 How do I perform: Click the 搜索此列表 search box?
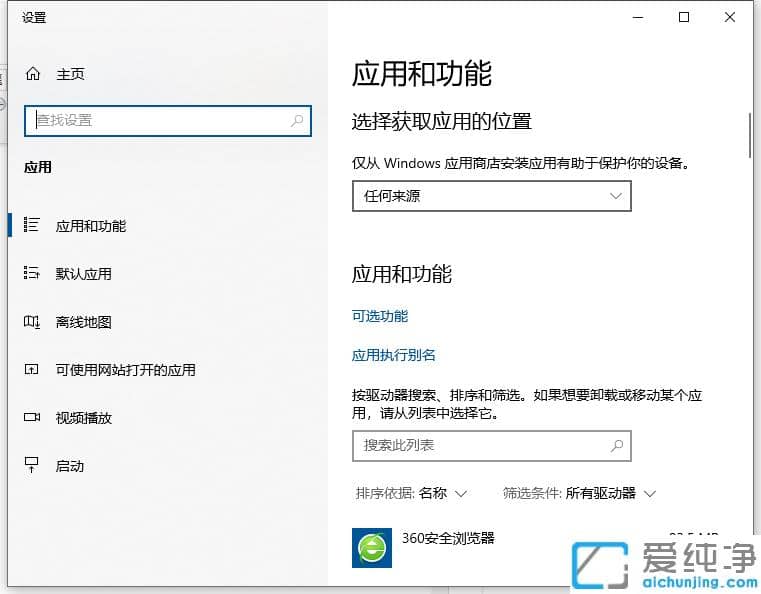(x=480, y=446)
